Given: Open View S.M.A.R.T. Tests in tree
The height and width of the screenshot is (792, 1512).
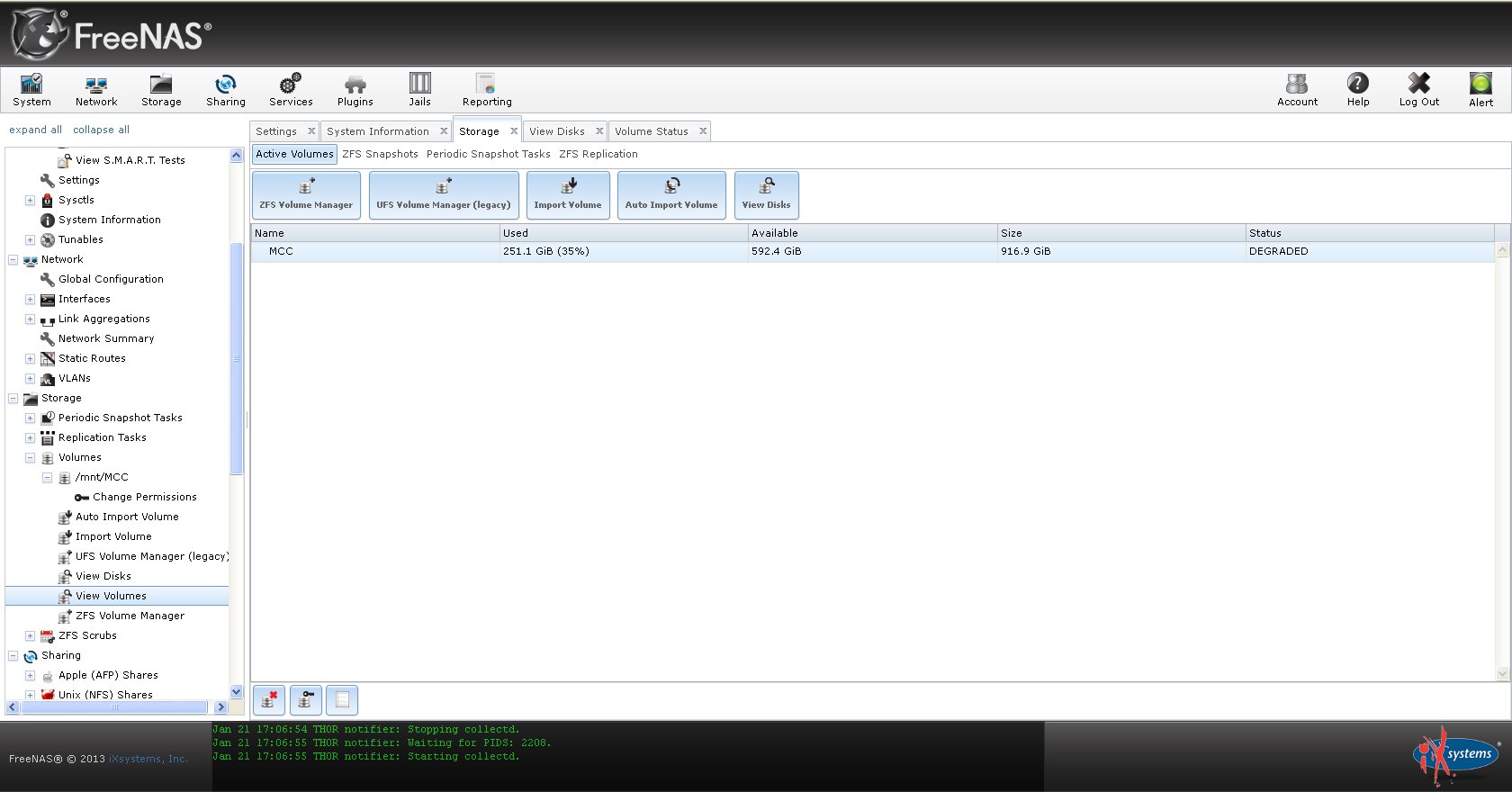Looking at the screenshot, I should [130, 160].
